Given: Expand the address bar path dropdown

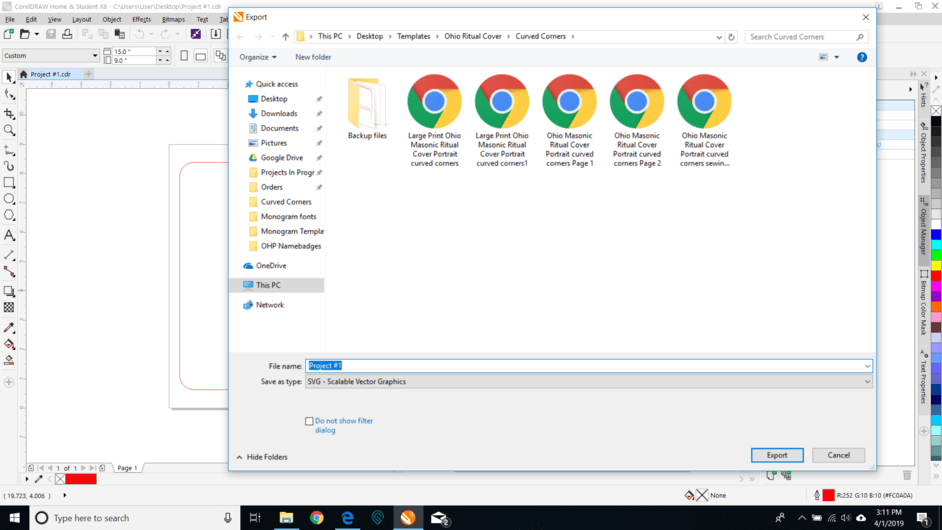Looking at the screenshot, I should click(719, 37).
